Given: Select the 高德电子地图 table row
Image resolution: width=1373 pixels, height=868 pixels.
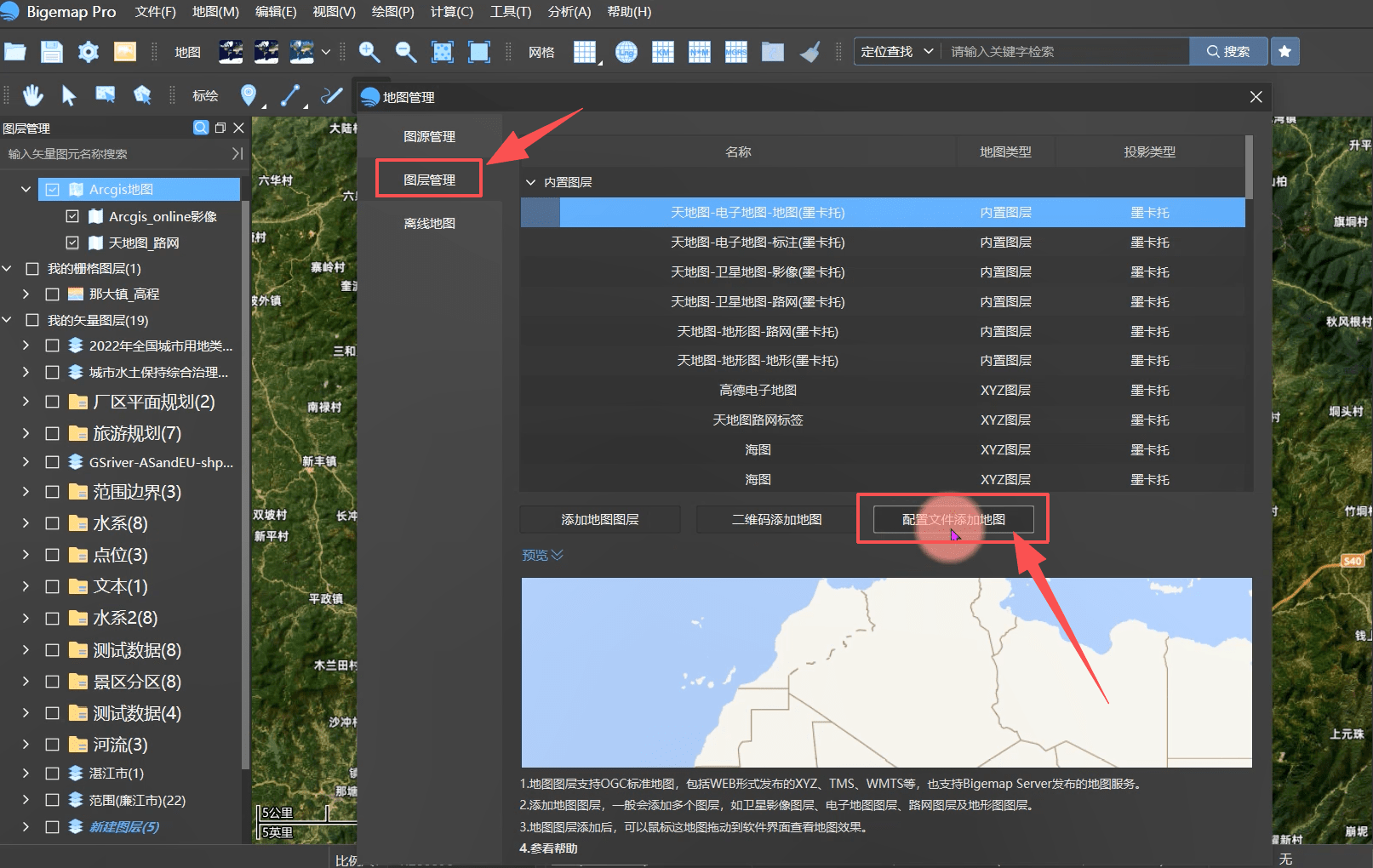Looking at the screenshot, I should 883,391.
